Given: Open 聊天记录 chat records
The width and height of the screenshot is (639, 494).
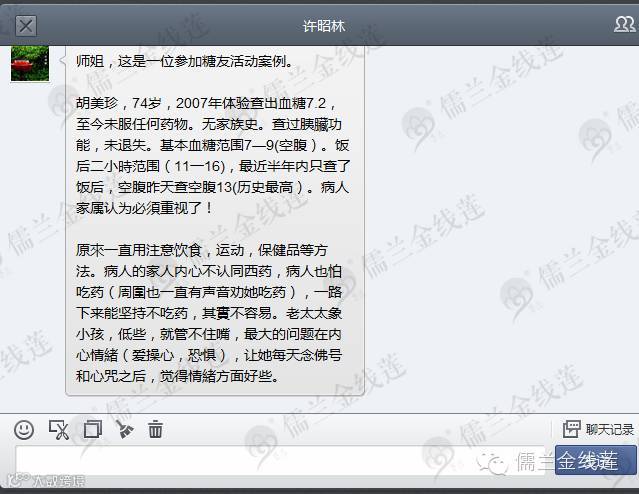Looking at the screenshot, I should 609,429.
